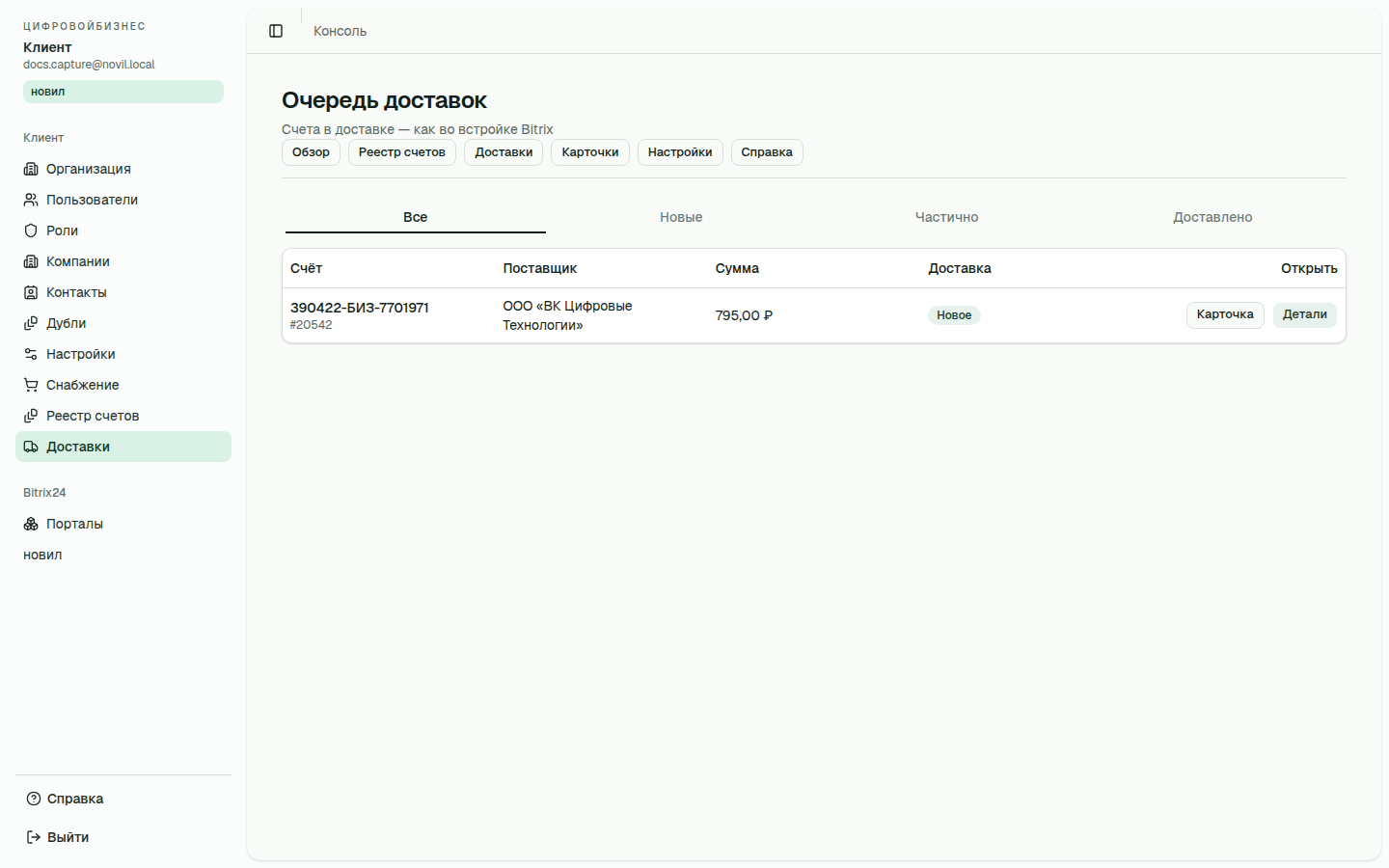This screenshot has height=868, width=1389.
Task: Click the Новое delivery status badge
Action: [x=954, y=315]
